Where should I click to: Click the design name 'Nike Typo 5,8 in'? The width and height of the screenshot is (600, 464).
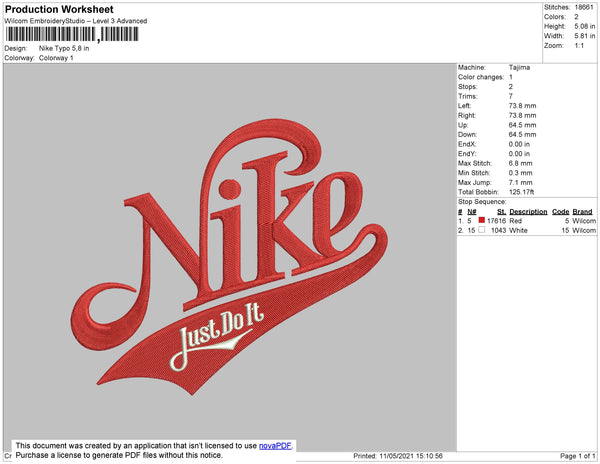click(x=64, y=48)
